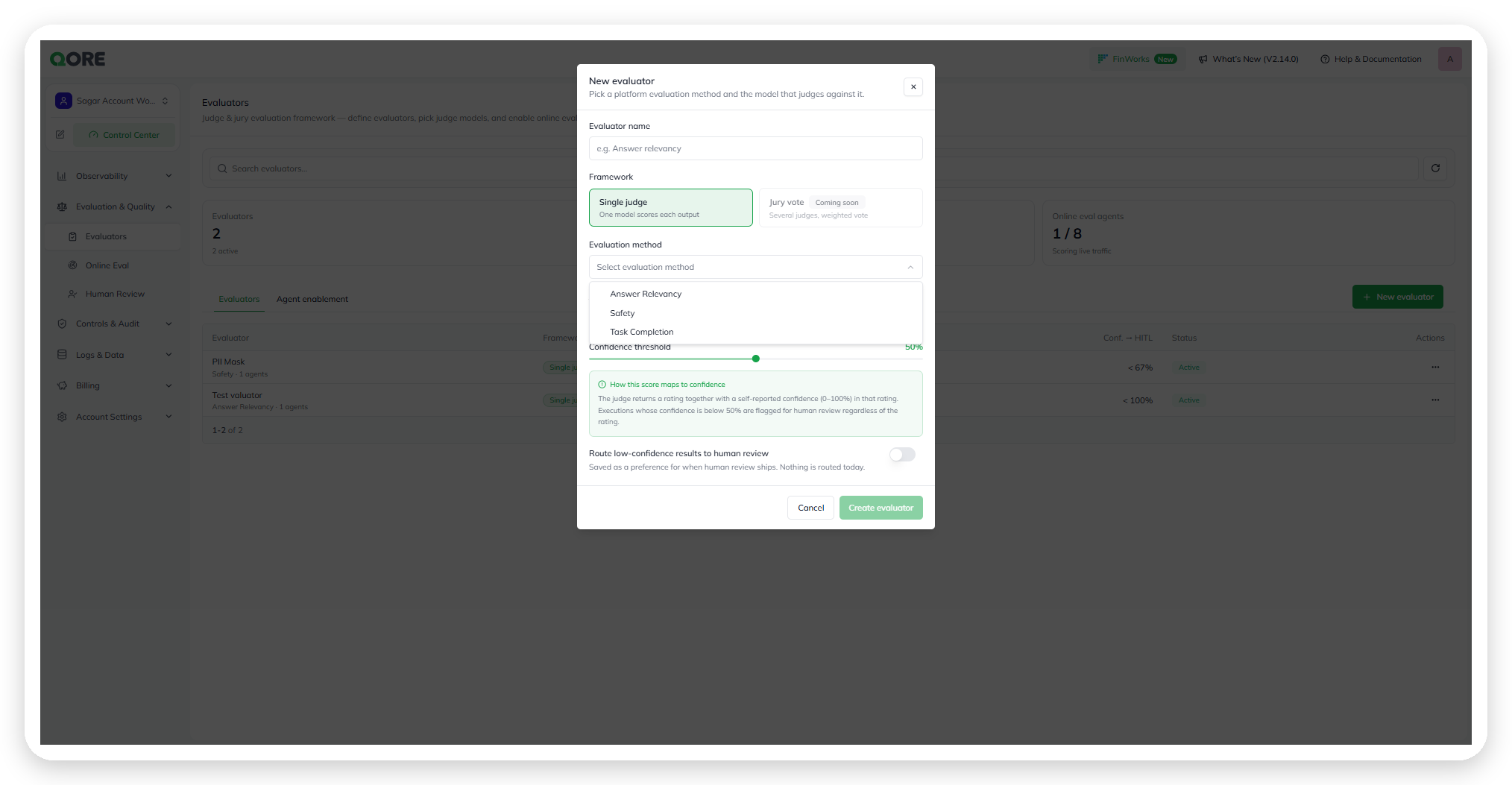Viewport: 1512px width, 785px height.
Task: Open What's New (V2.14.0)
Action: (1248, 59)
